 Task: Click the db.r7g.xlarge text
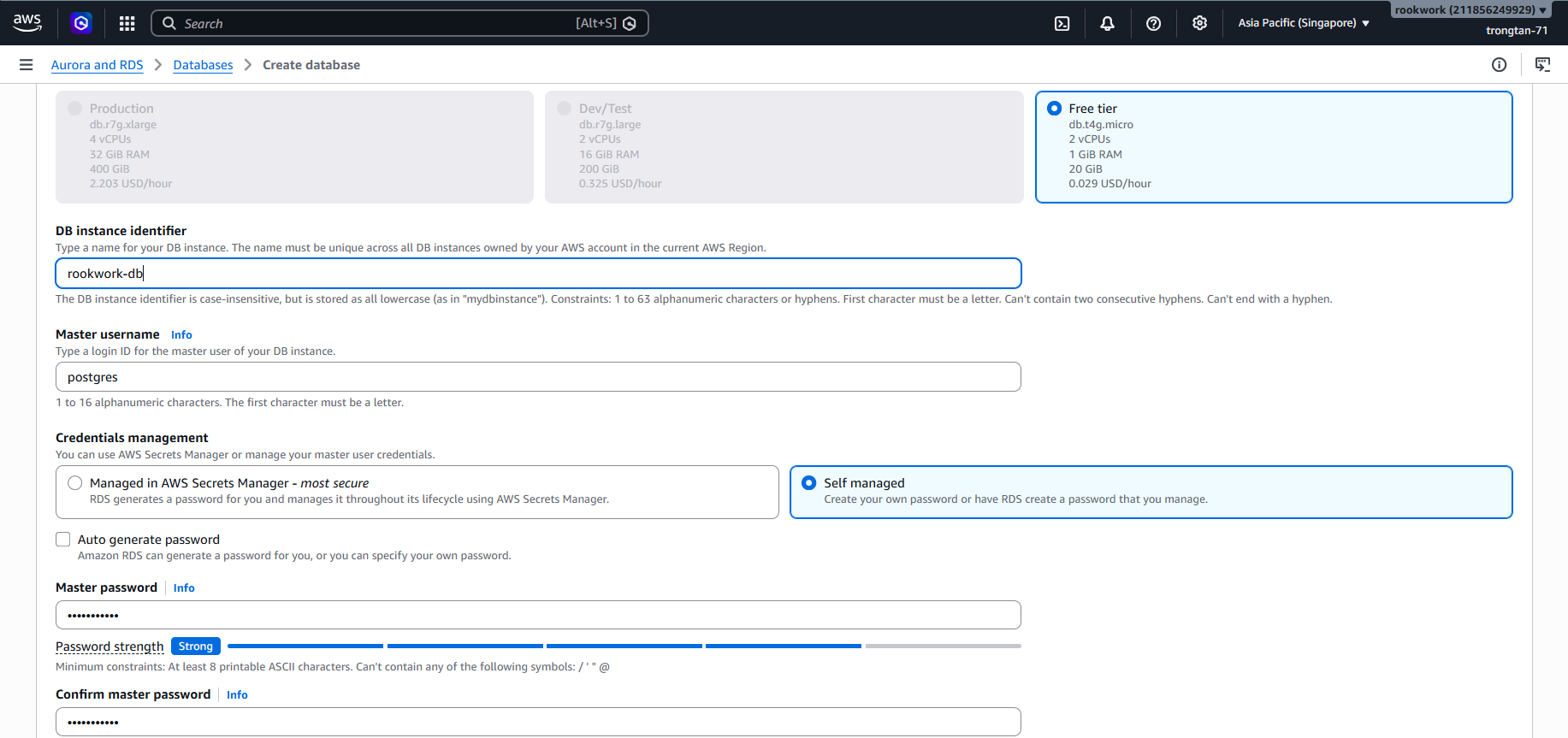point(123,125)
